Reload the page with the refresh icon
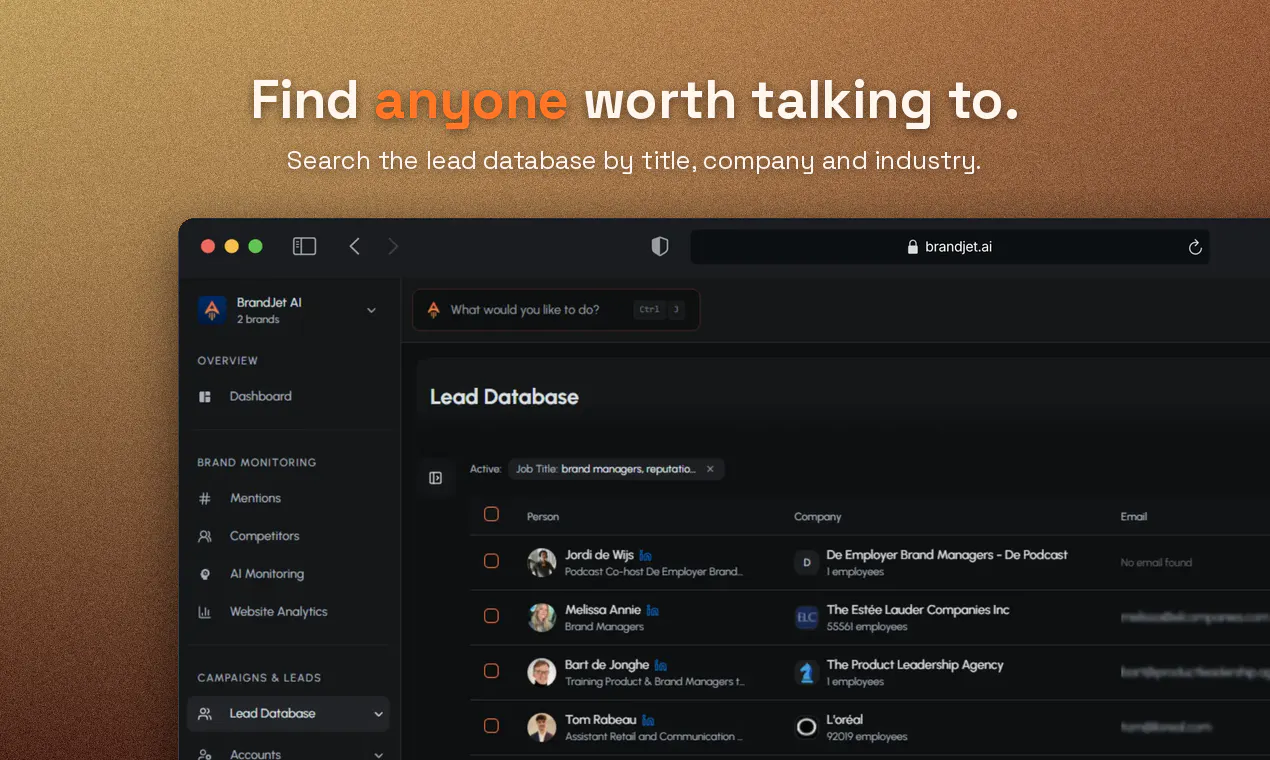Screen dimensions: 1270x760 (x=1194, y=247)
